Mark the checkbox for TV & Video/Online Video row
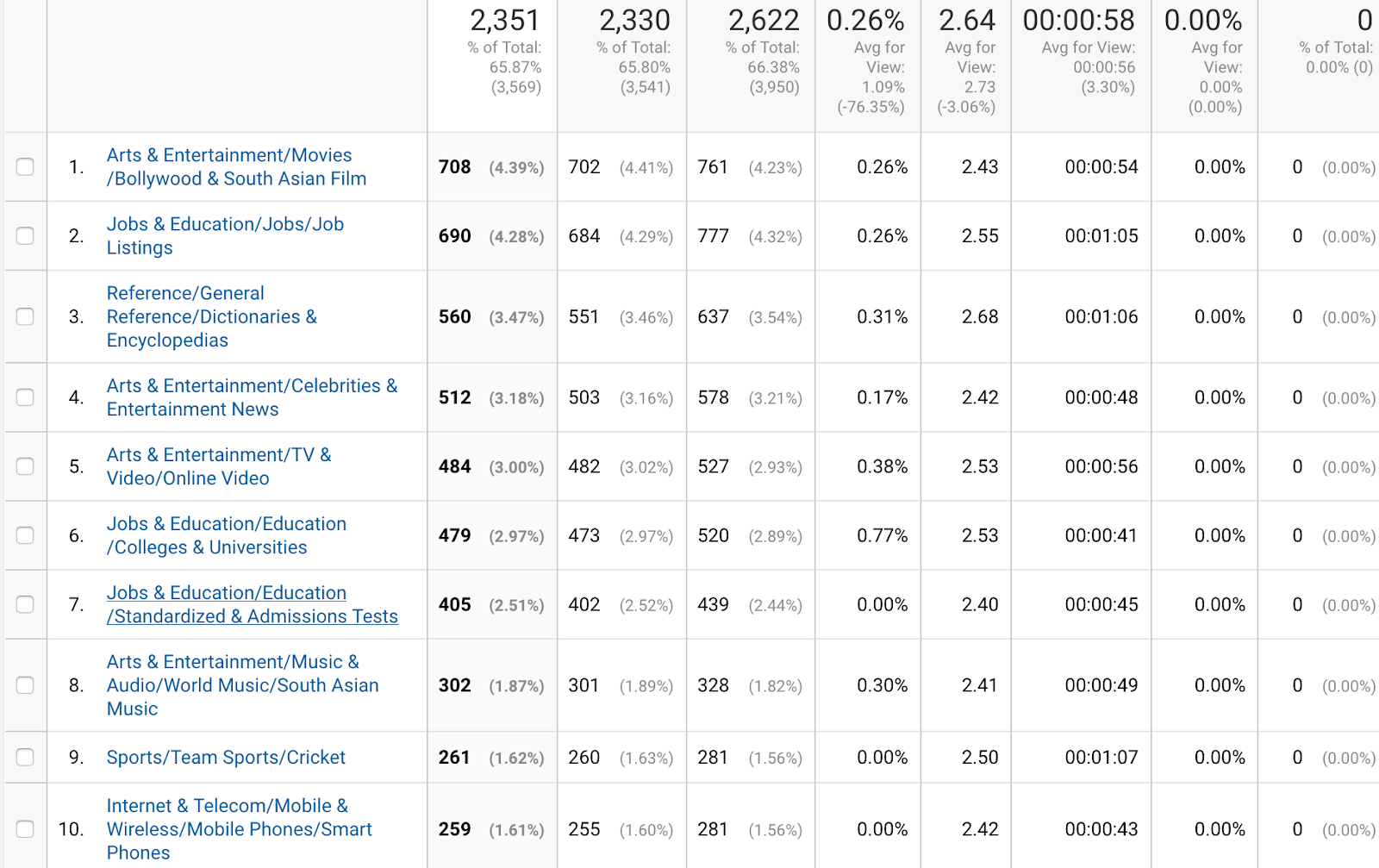Image resolution: width=1379 pixels, height=868 pixels. pos(25,466)
